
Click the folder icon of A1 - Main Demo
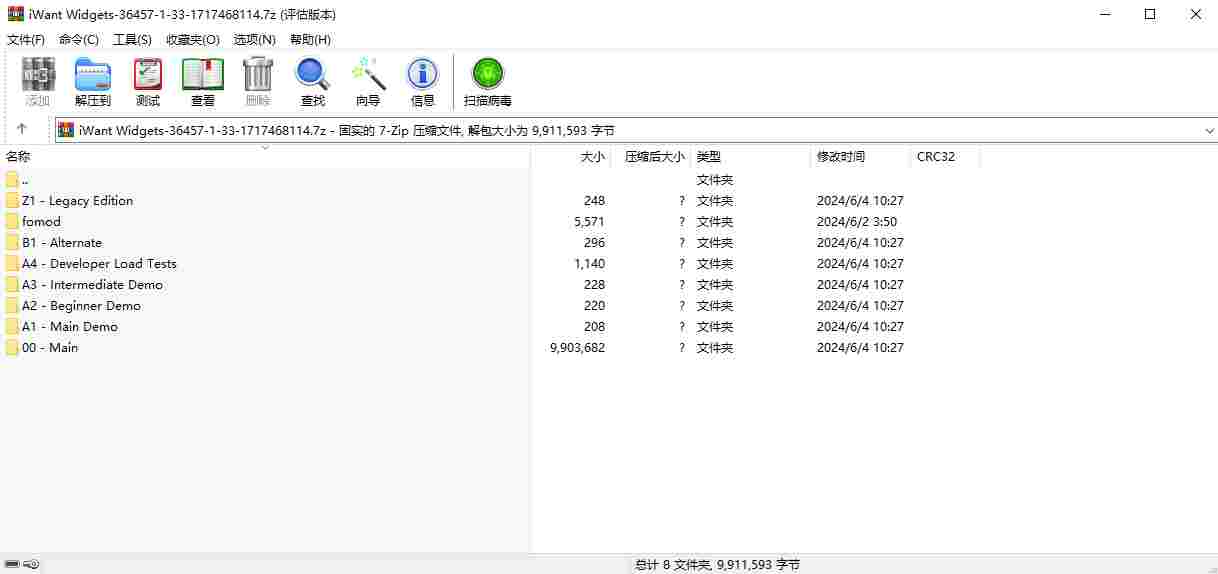click(x=12, y=327)
